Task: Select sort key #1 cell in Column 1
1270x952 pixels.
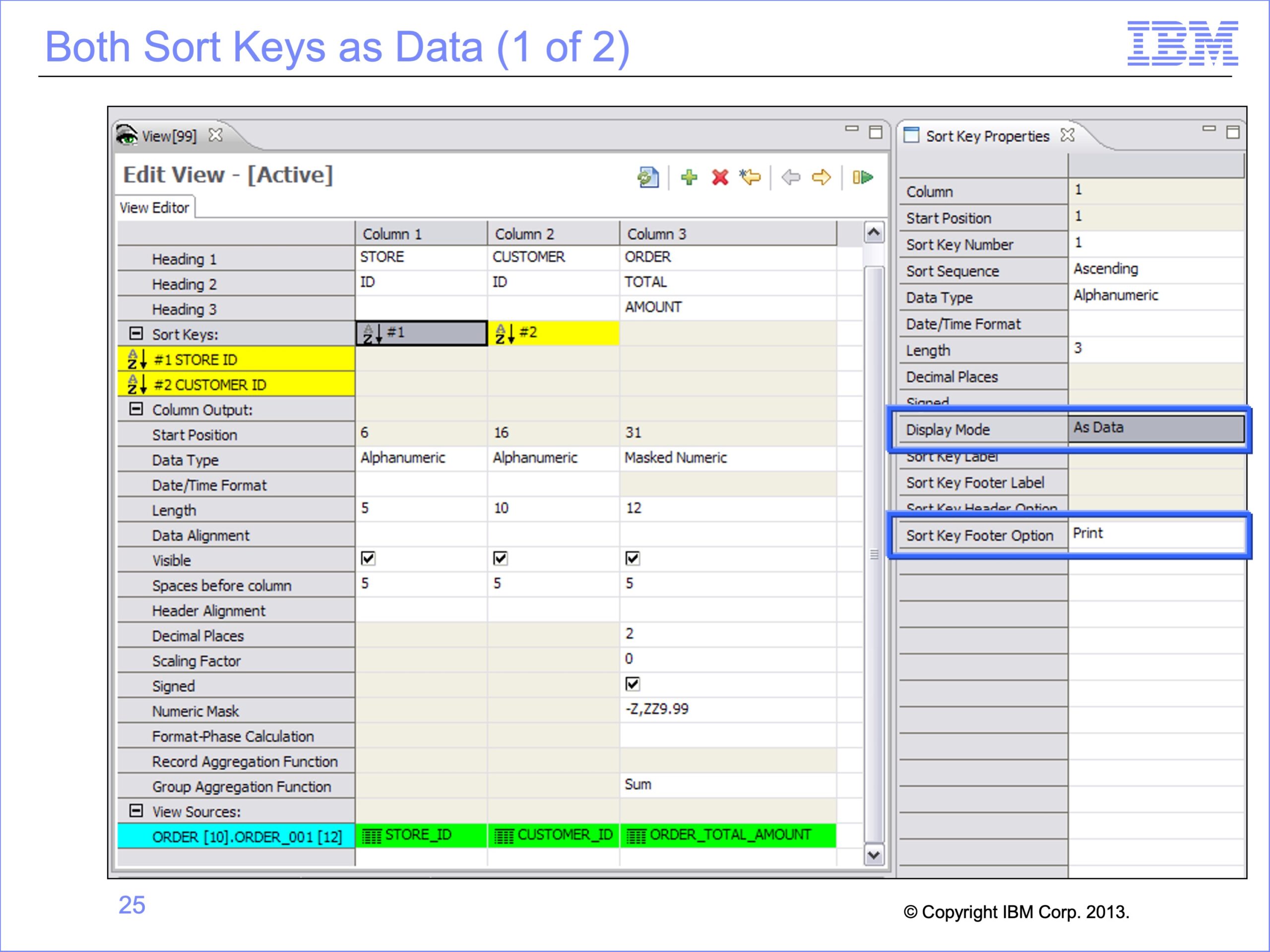Action: 421,333
